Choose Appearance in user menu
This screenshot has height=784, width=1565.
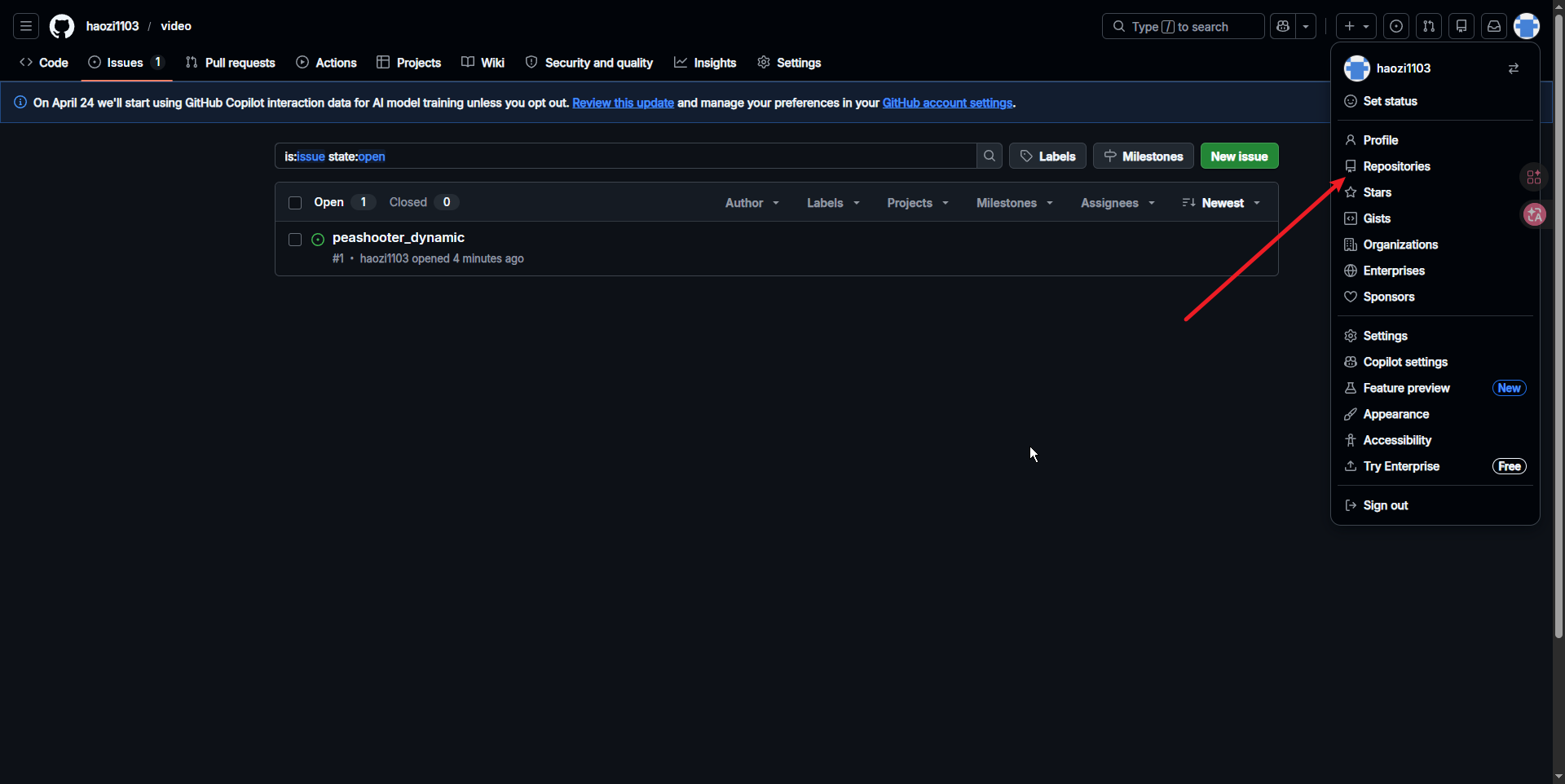1435,414
